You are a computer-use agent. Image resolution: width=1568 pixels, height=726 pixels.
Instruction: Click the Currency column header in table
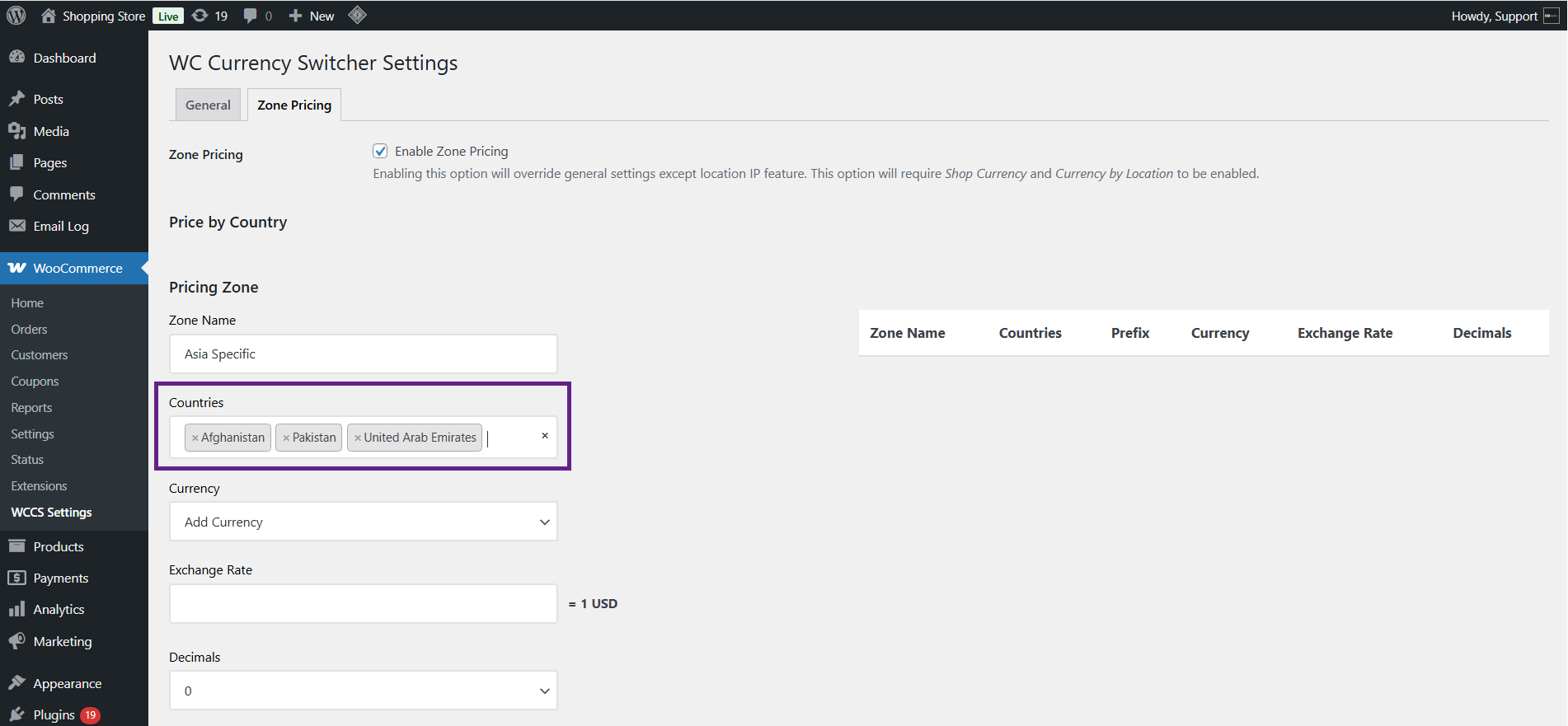click(x=1220, y=333)
